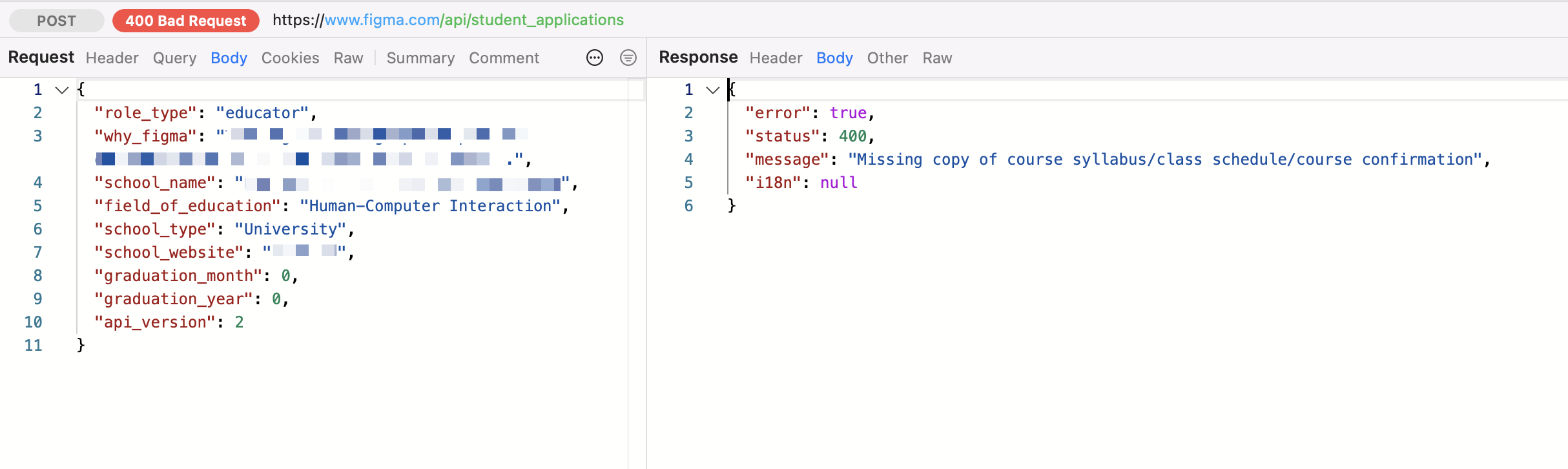
Task: Open the Request Query tab
Action: point(174,58)
